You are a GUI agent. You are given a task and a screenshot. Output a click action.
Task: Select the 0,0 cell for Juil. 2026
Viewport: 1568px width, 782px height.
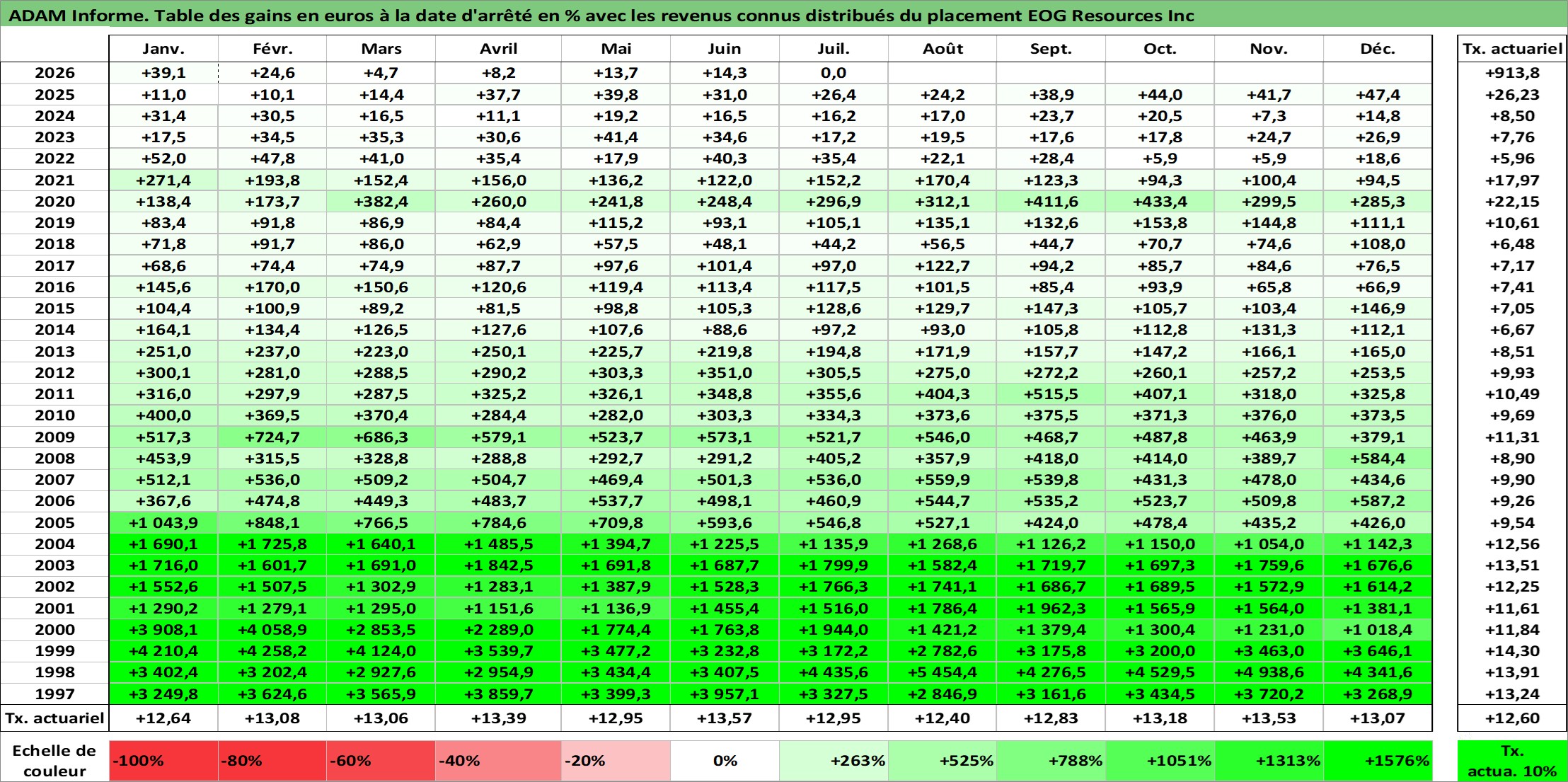tap(834, 73)
